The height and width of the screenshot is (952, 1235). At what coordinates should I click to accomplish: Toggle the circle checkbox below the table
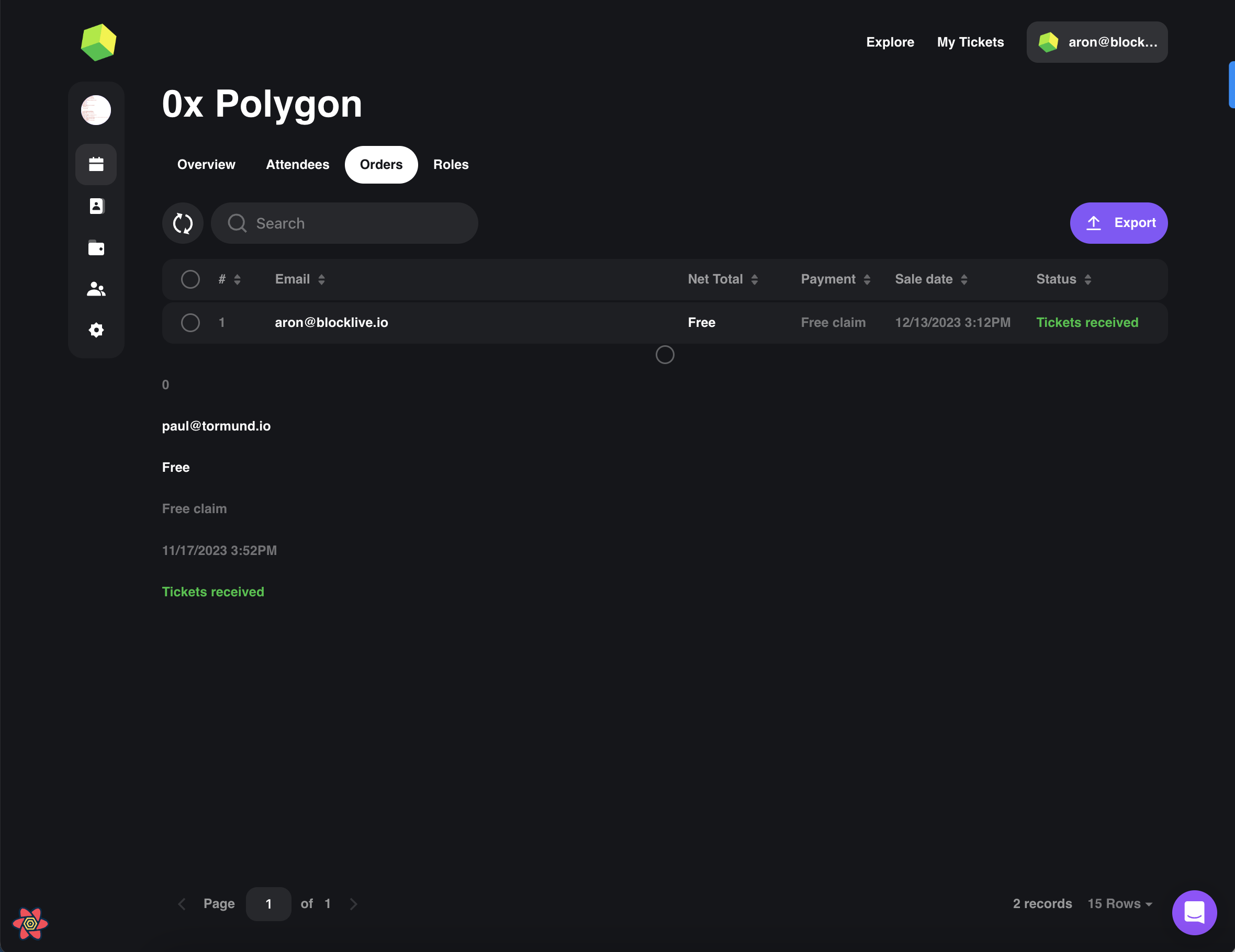665,355
